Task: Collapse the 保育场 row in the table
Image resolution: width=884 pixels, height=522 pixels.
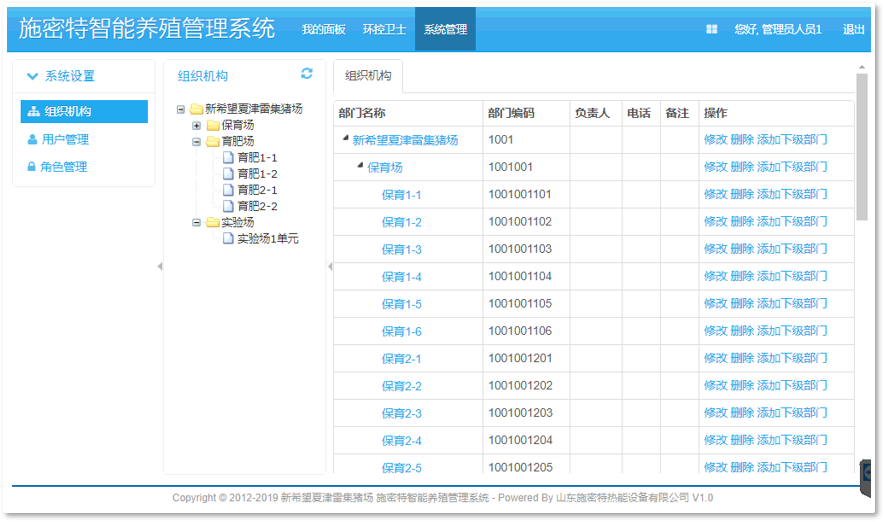Action: tap(360, 166)
